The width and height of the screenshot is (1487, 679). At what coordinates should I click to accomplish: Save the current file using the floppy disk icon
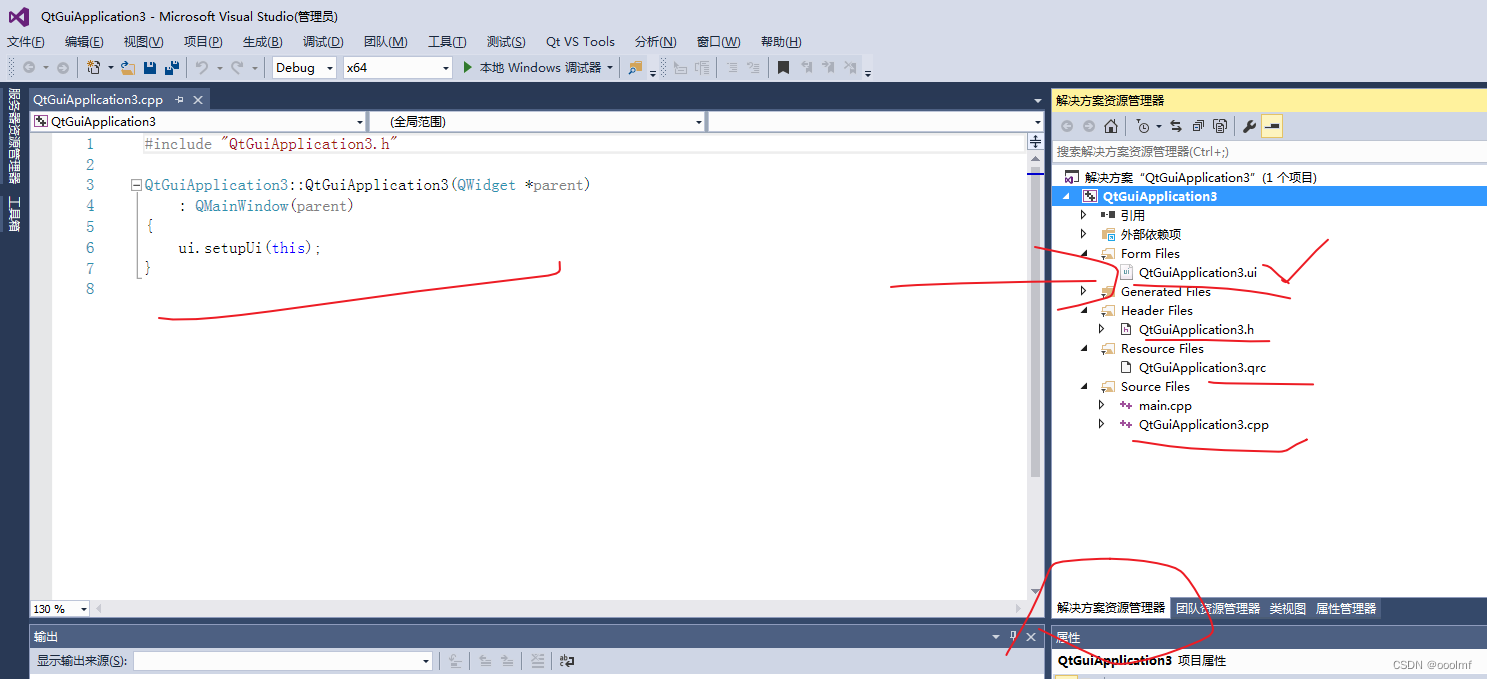click(150, 68)
